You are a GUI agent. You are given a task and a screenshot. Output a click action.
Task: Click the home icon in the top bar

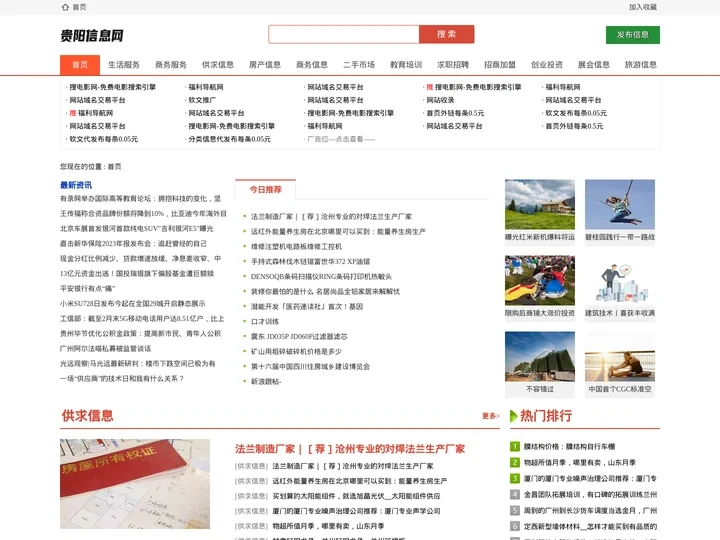point(65,7)
